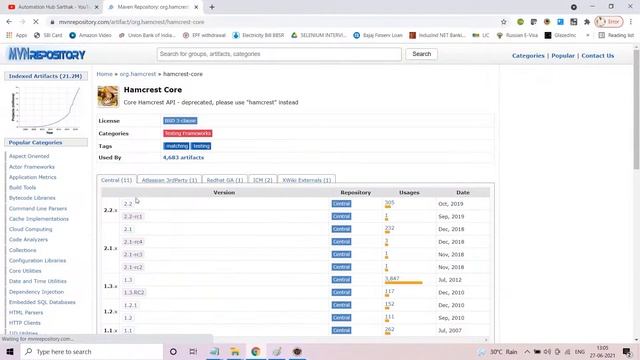Click the Central badge for version 2.2
The image size is (640, 360).
[x=341, y=204]
